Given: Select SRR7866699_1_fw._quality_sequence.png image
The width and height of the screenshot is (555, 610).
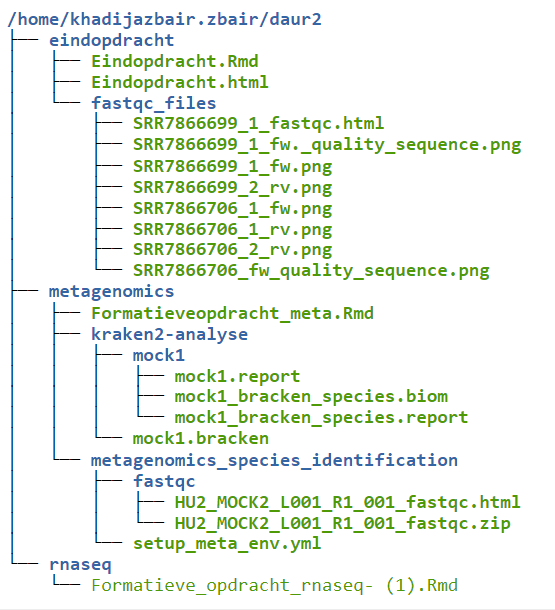Looking at the screenshot, I should (x=327, y=144).
